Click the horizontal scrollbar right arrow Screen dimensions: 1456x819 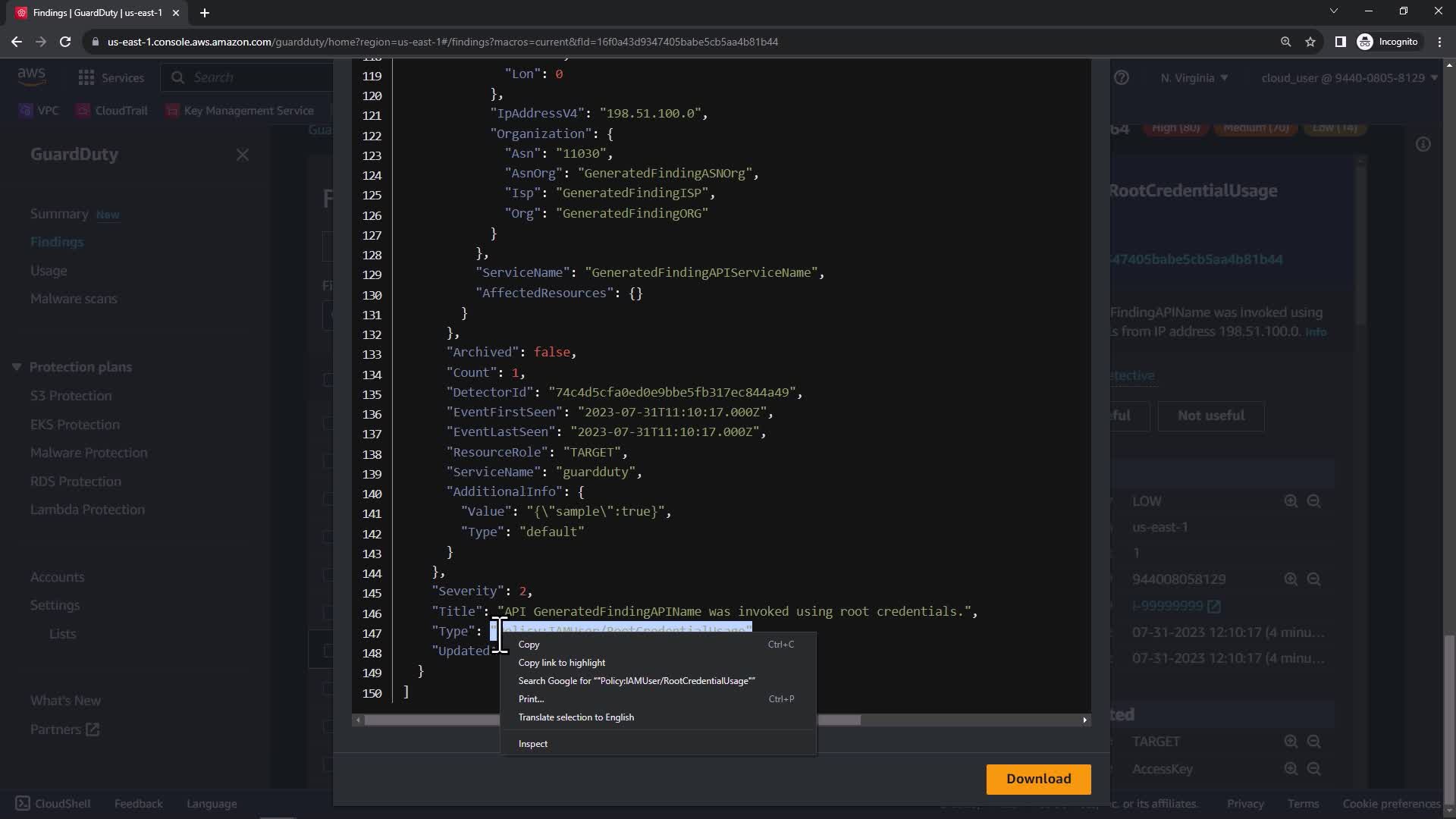click(x=1084, y=720)
